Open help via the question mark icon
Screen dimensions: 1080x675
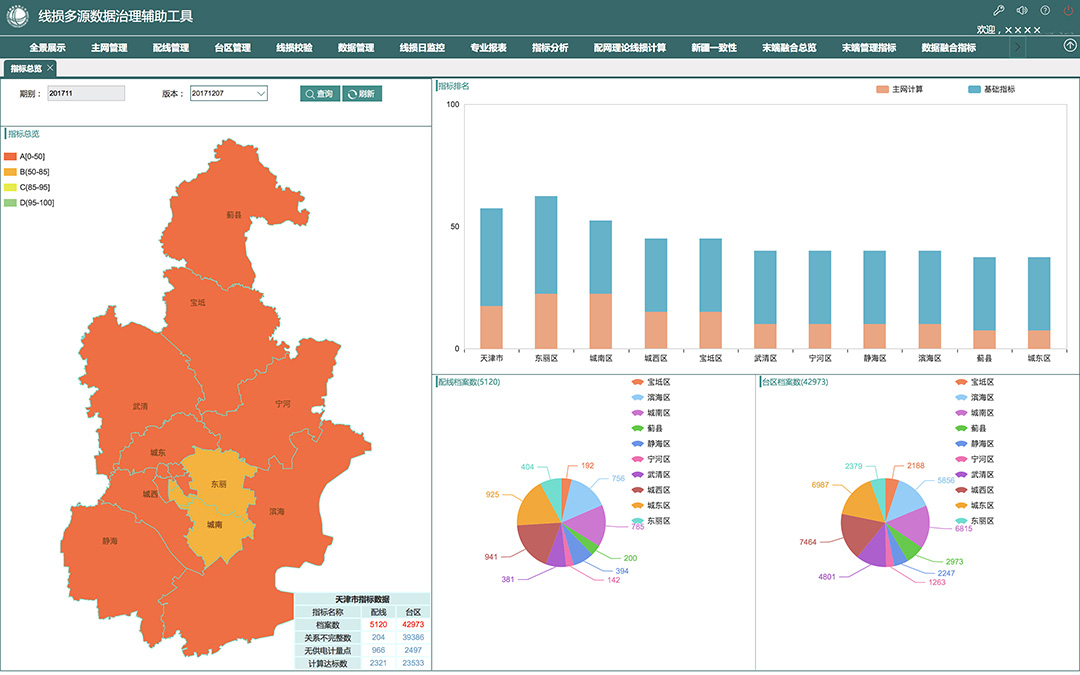tap(1045, 11)
